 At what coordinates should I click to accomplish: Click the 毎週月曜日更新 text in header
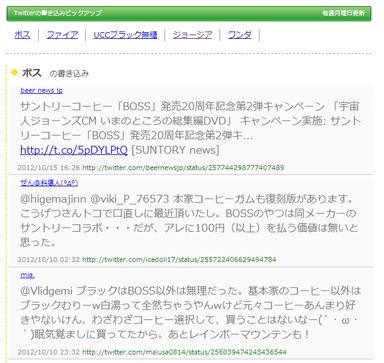pyautogui.click(x=343, y=13)
